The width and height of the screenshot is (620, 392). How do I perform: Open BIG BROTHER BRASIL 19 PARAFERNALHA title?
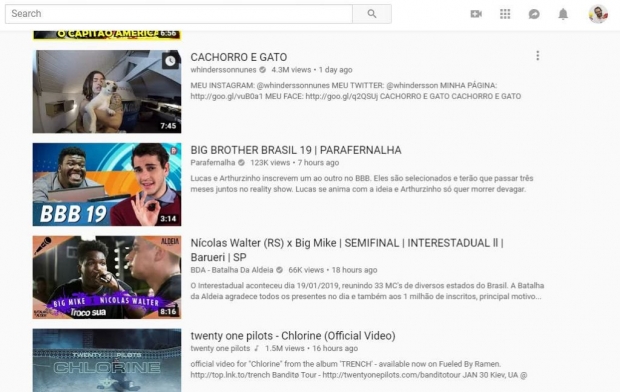[x=296, y=150]
